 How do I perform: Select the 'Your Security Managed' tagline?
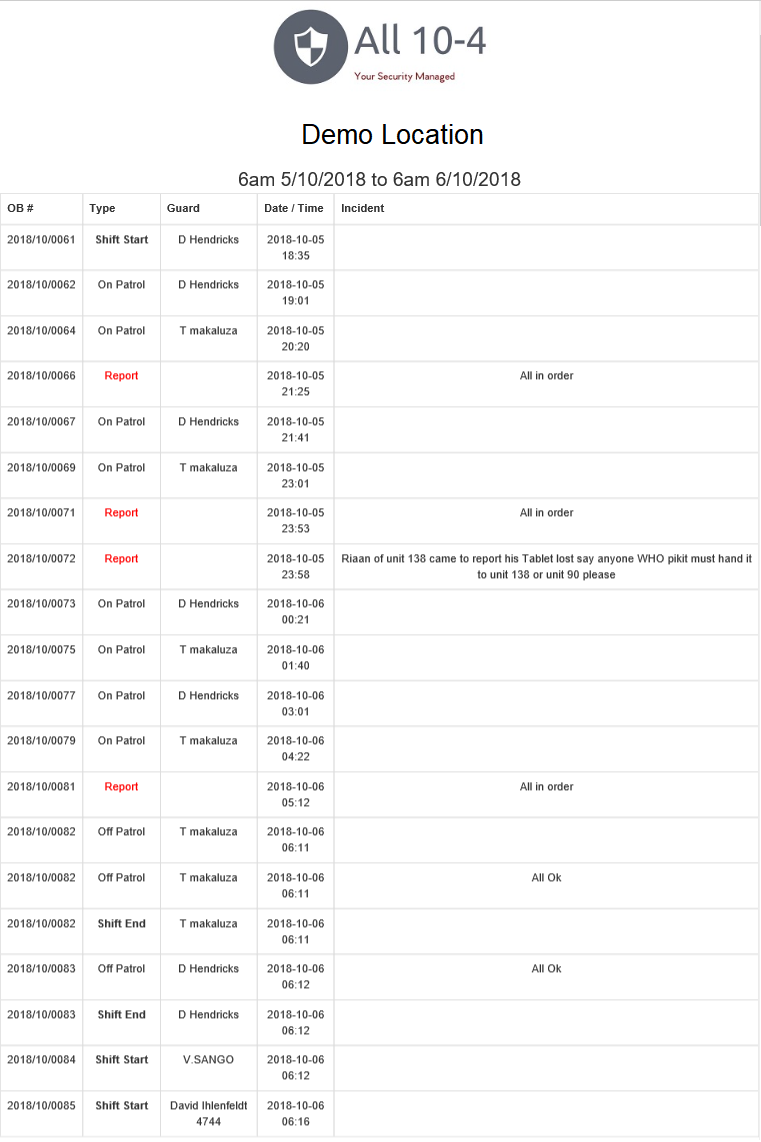pos(404,77)
